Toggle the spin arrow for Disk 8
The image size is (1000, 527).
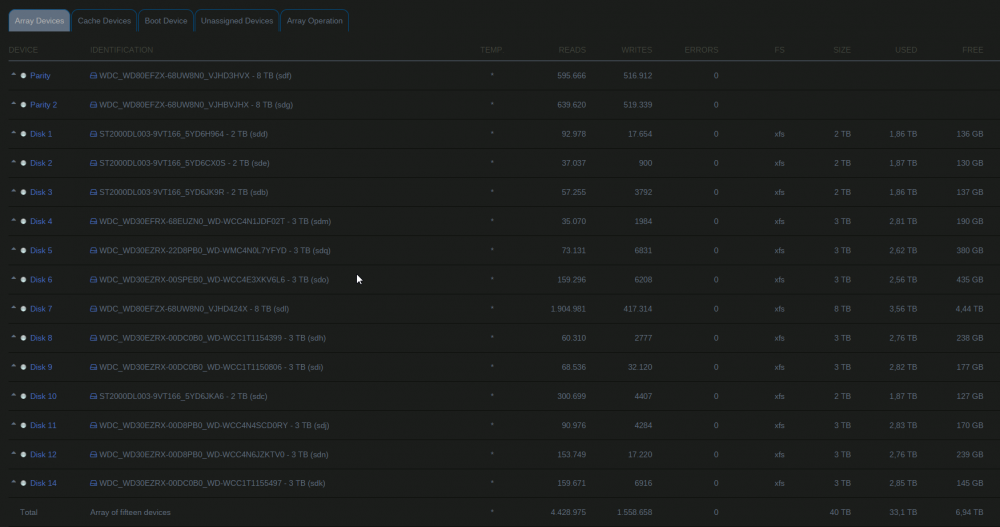13,338
